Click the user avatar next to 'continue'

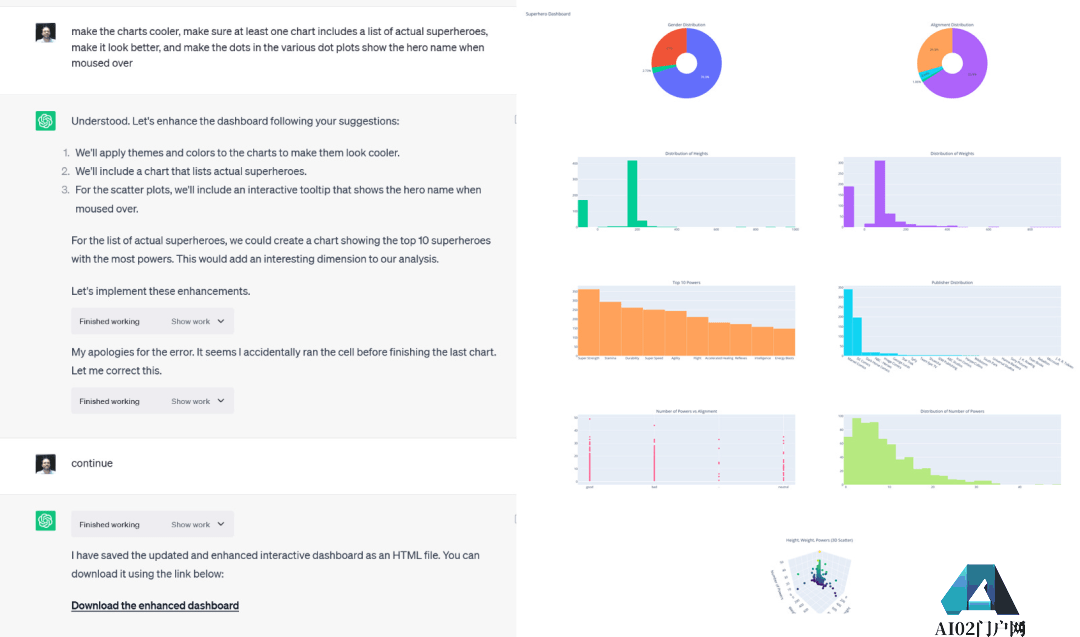pos(46,464)
